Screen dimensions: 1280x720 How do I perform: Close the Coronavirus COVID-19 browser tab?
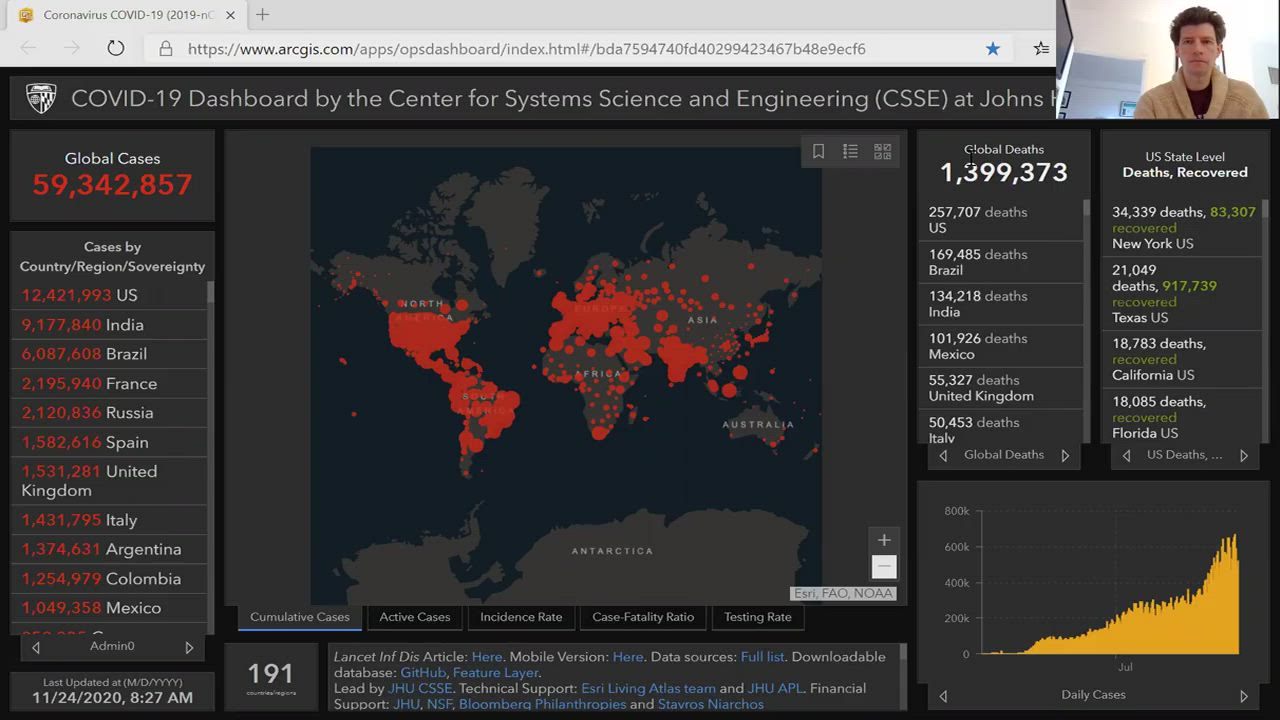(x=230, y=15)
